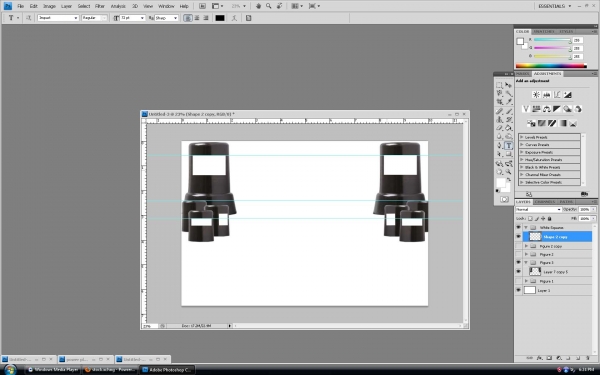Open the layer blend mode dropdown

[538, 209]
